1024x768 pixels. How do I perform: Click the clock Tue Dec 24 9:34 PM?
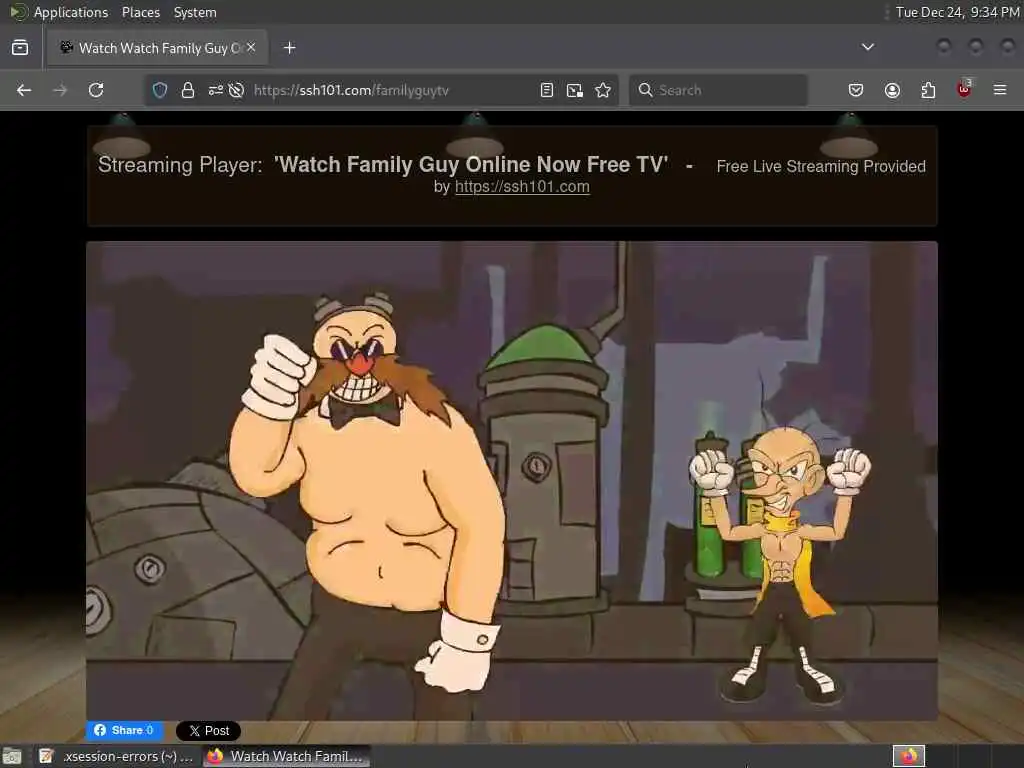[957, 12]
